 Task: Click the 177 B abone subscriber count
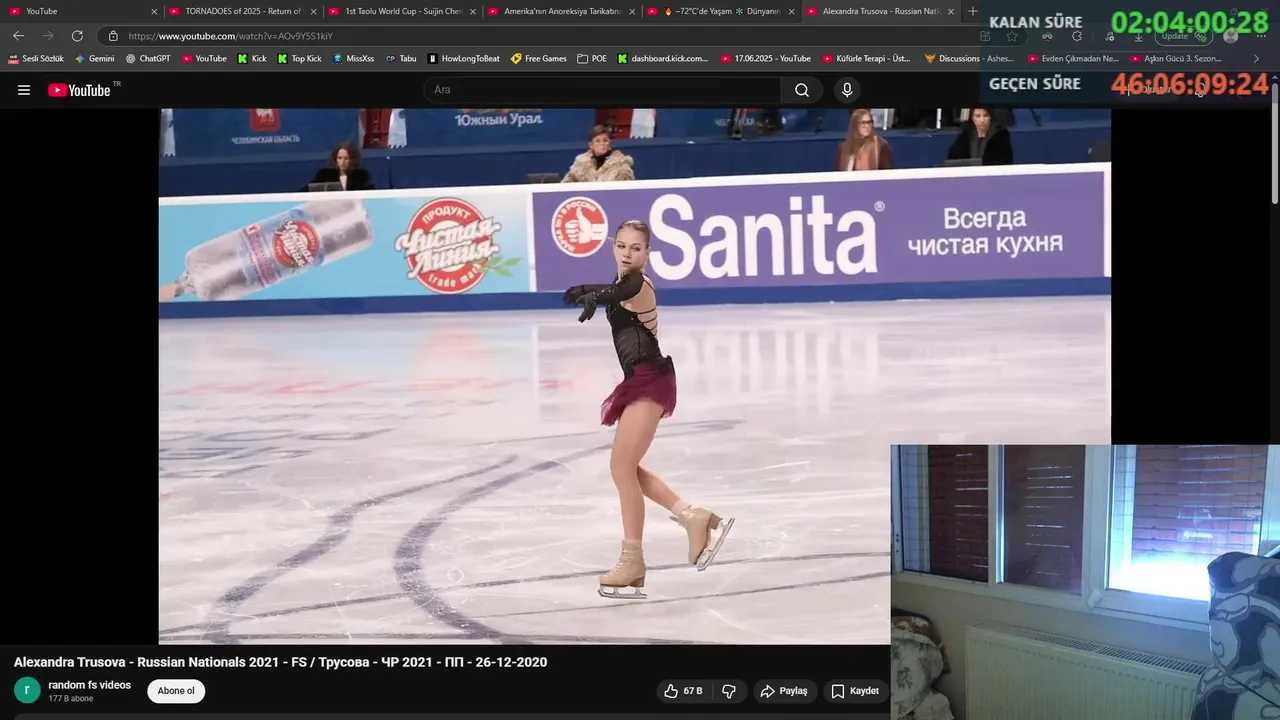71,699
